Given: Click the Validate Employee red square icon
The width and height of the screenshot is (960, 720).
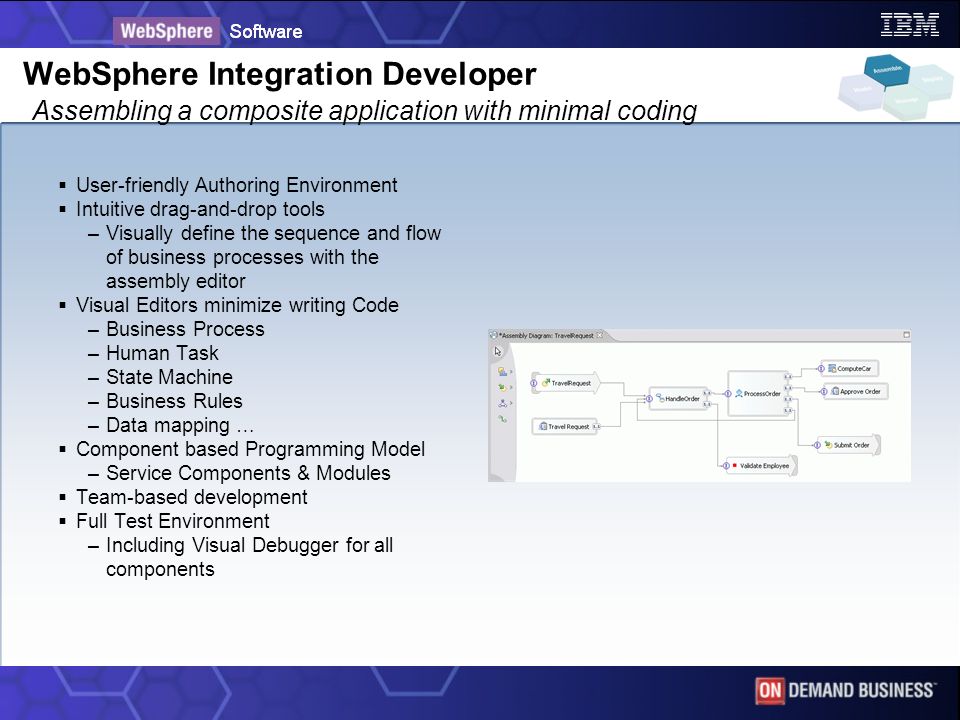Looking at the screenshot, I should tap(735, 465).
